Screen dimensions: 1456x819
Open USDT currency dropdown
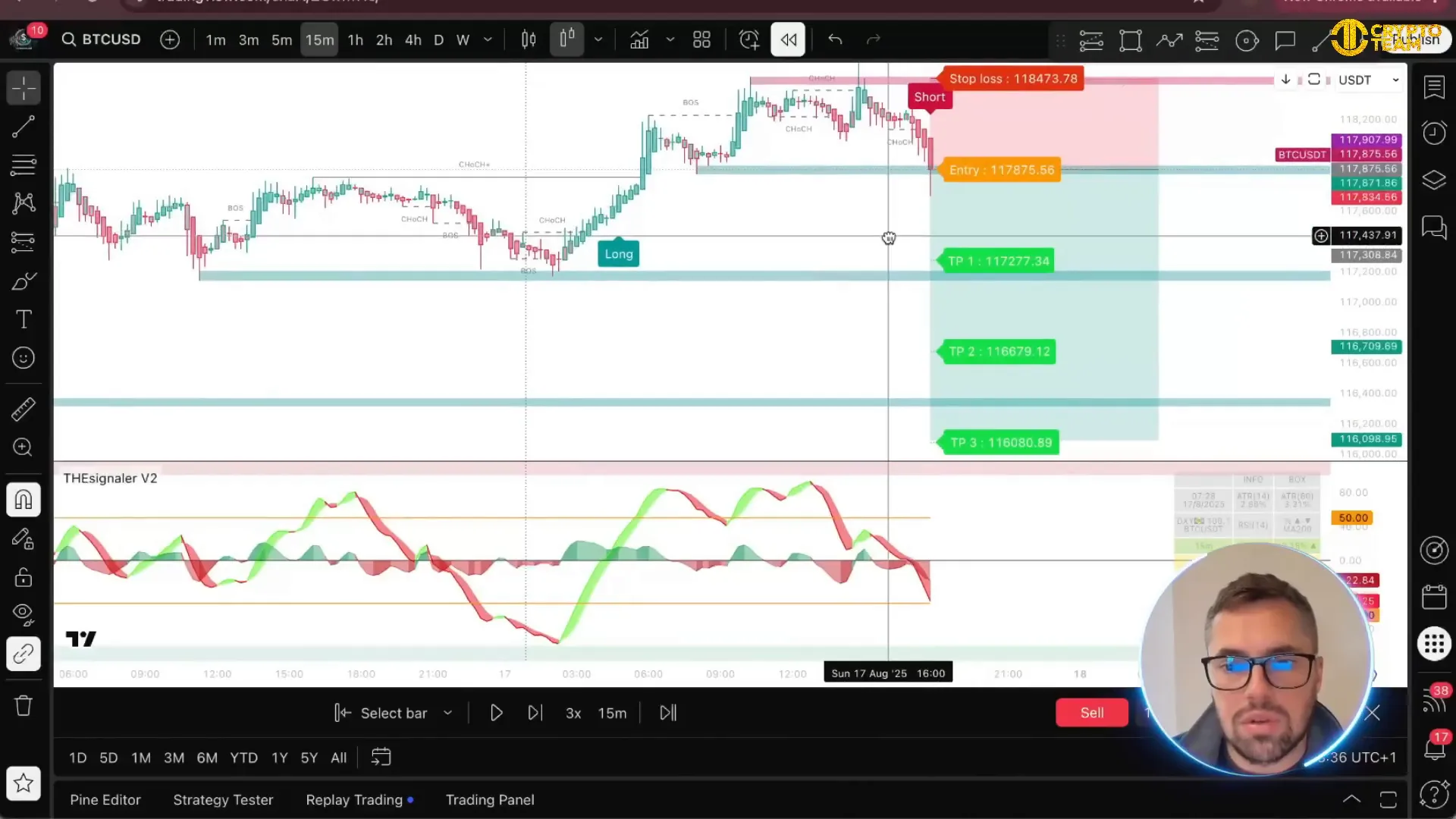(1368, 80)
